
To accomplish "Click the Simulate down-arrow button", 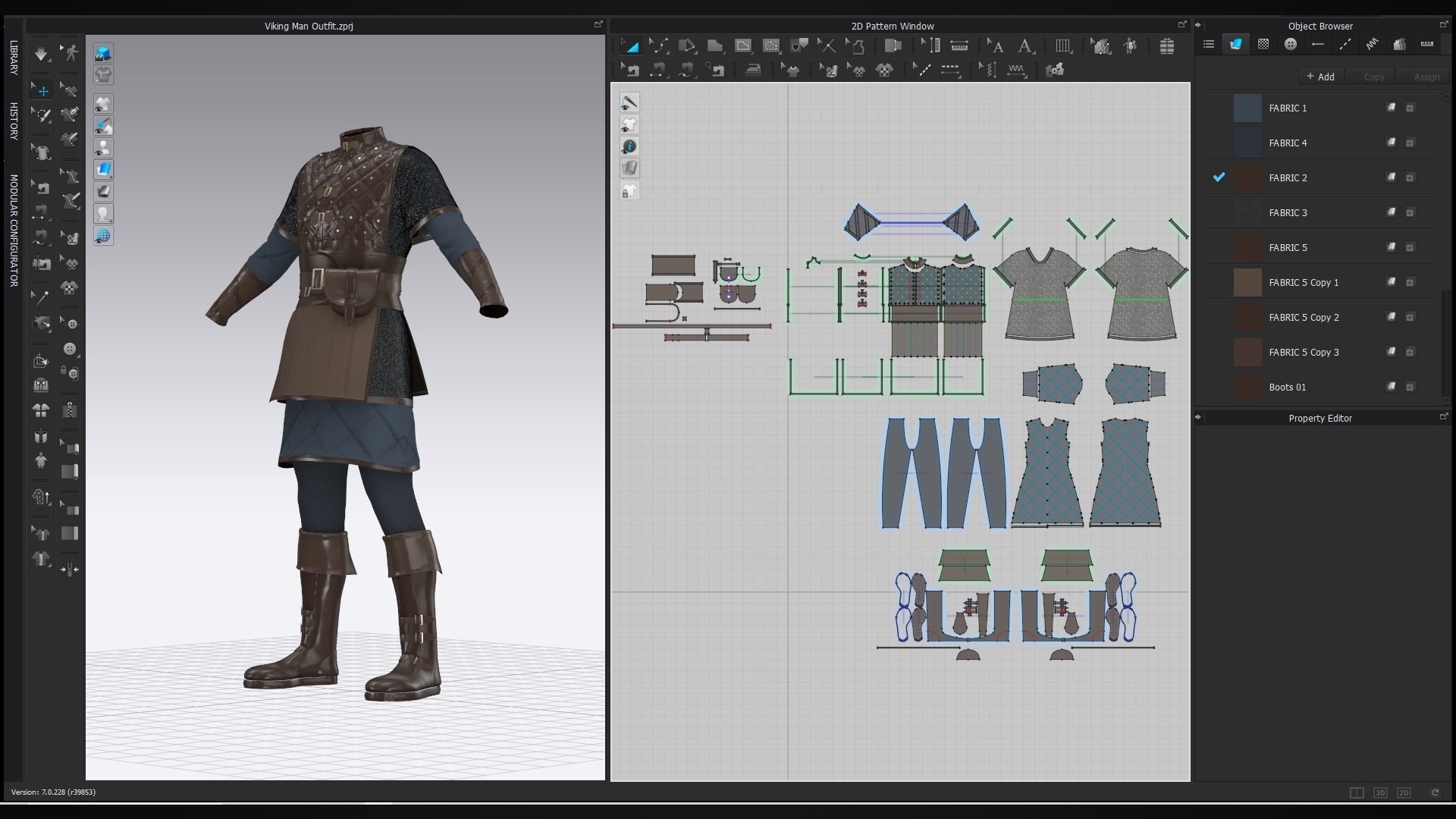I will click(x=41, y=53).
